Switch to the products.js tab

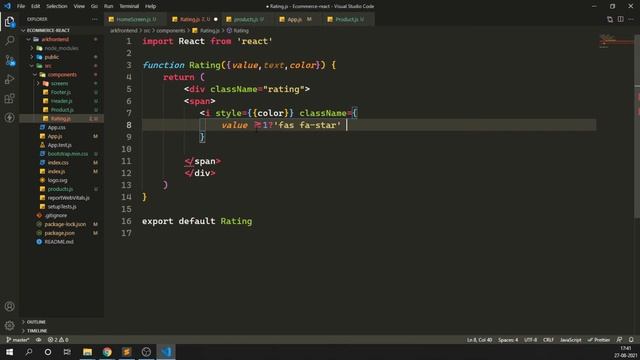coord(246,19)
